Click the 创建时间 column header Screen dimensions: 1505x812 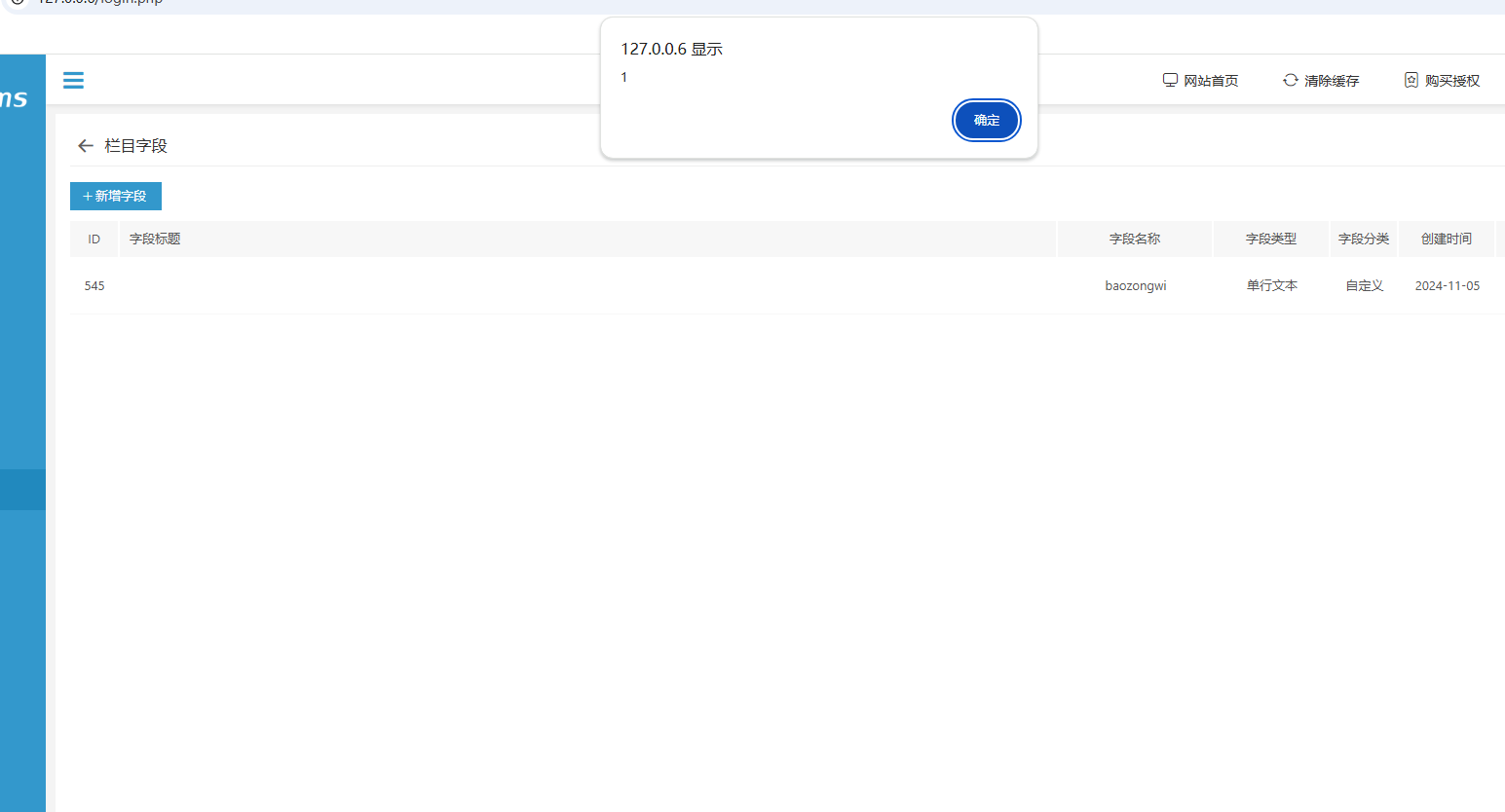1447,240
